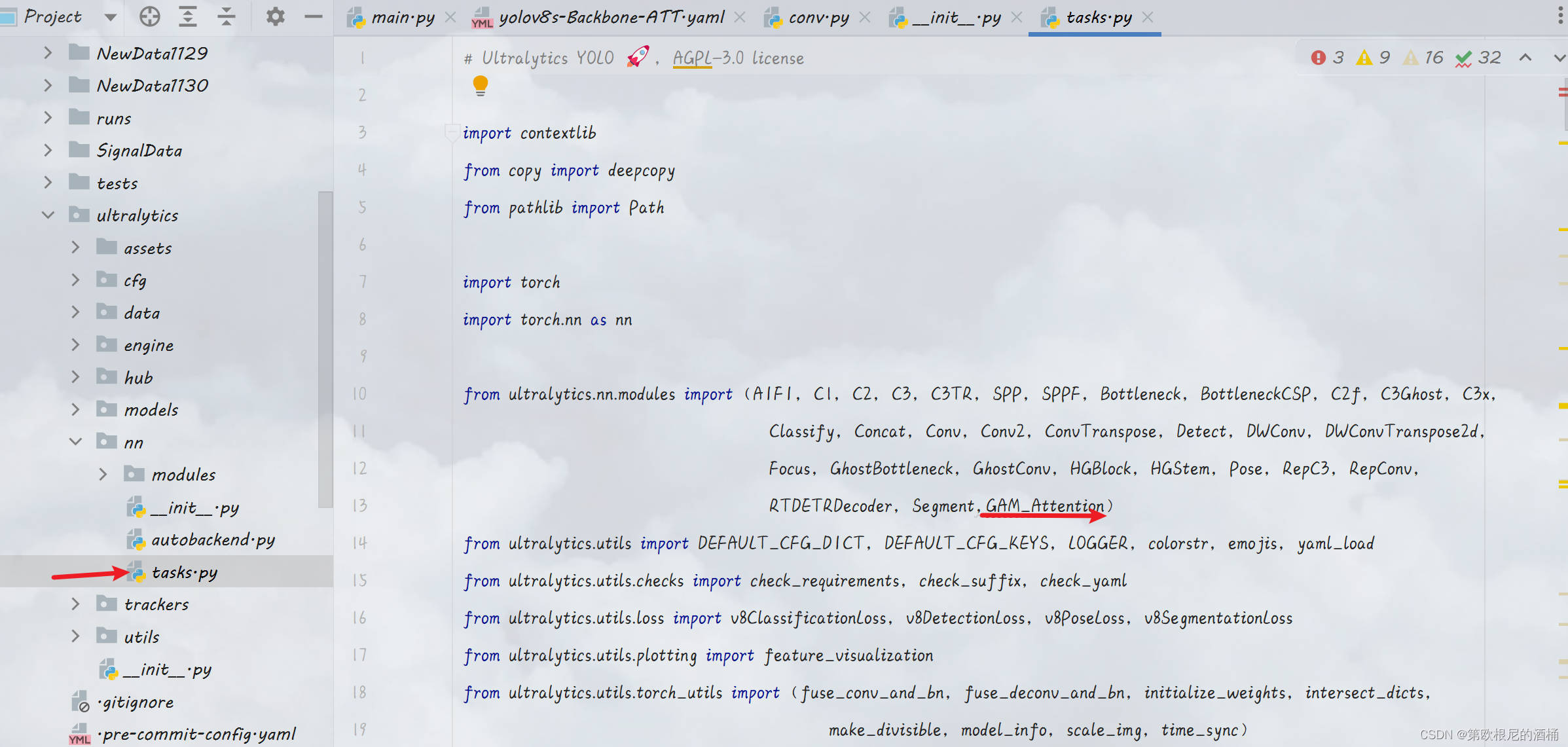Viewport: 1568px width, 747px height.
Task: Click the AGPL-3.0 license text
Action: 738,58
